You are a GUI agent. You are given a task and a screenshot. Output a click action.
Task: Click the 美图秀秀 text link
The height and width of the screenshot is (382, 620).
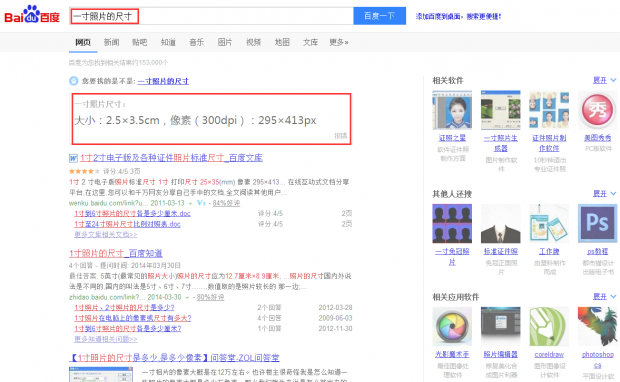point(597,138)
